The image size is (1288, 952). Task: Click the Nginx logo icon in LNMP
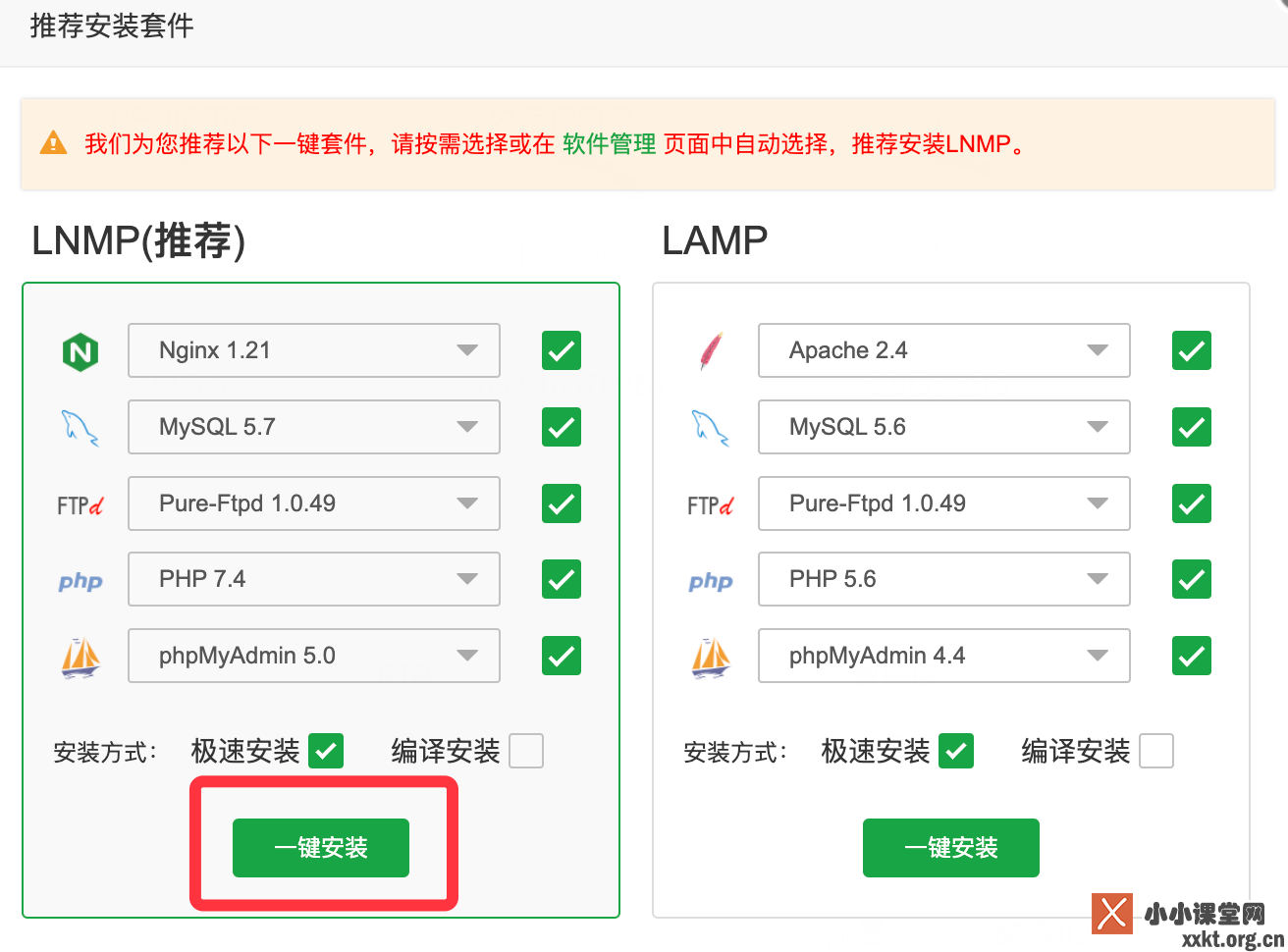click(x=80, y=351)
